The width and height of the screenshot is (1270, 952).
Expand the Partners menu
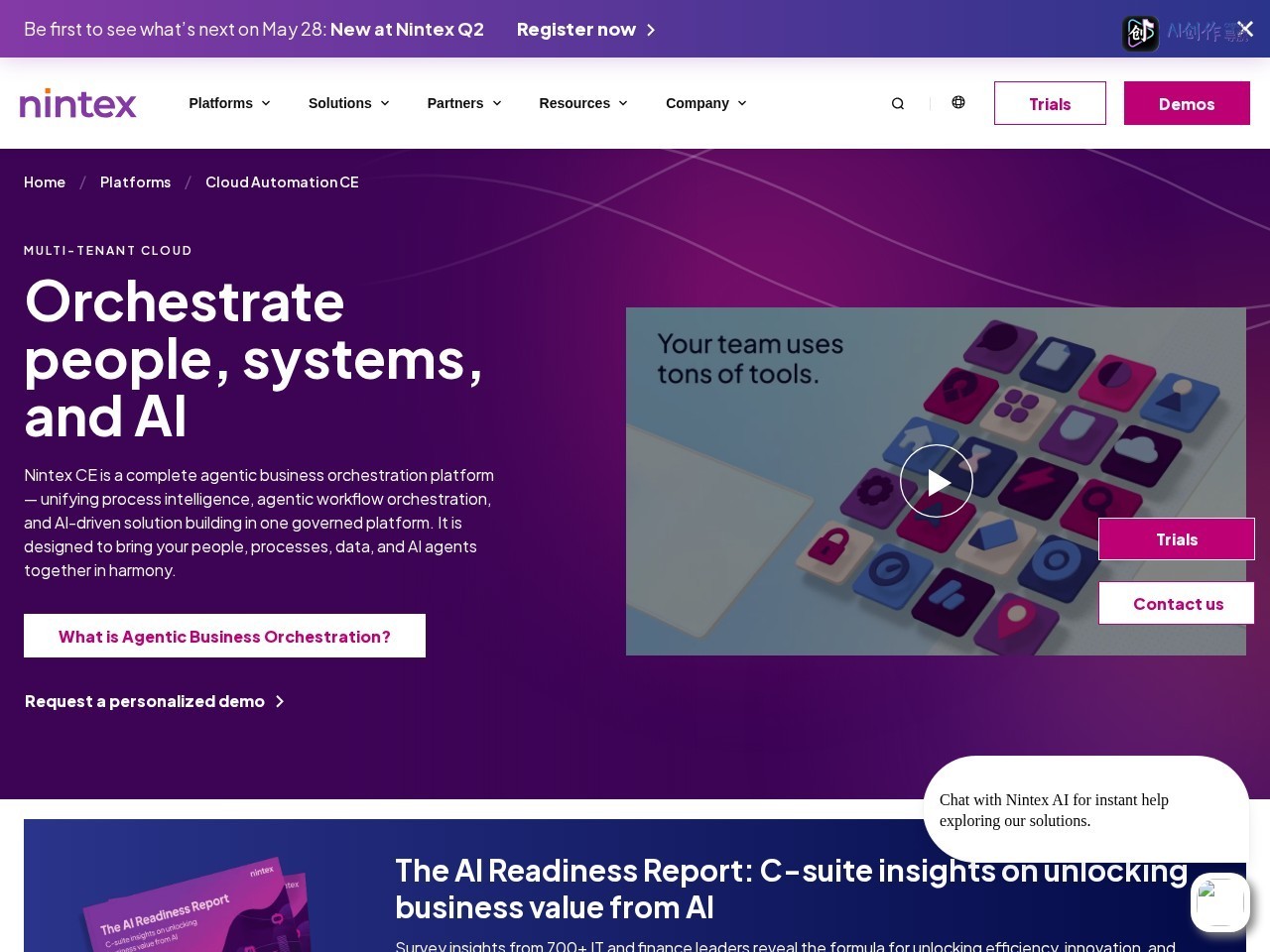tap(464, 103)
